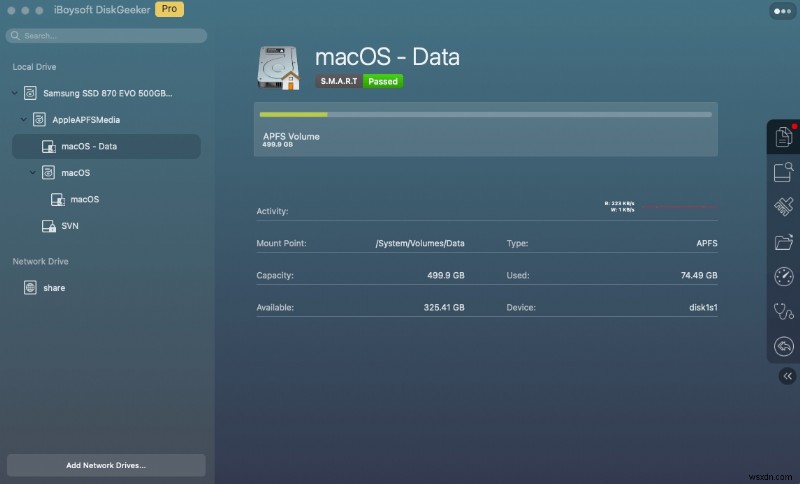The height and width of the screenshot is (484, 800).
Task: Click the search magnifier icon
Action: click(15, 35)
